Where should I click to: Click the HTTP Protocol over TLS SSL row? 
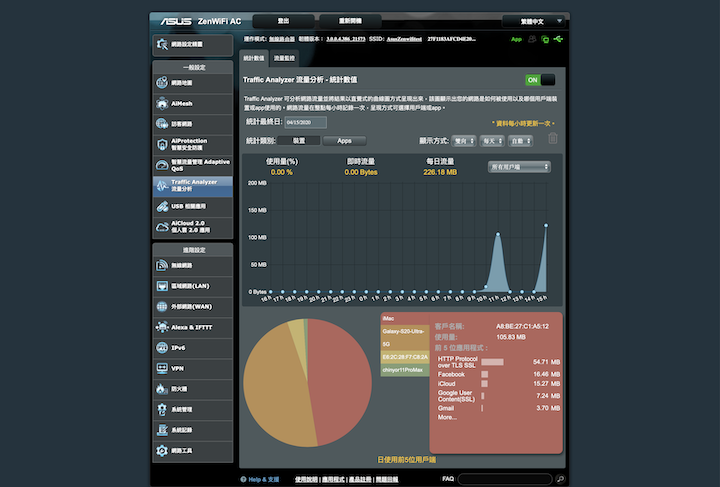click(499, 362)
